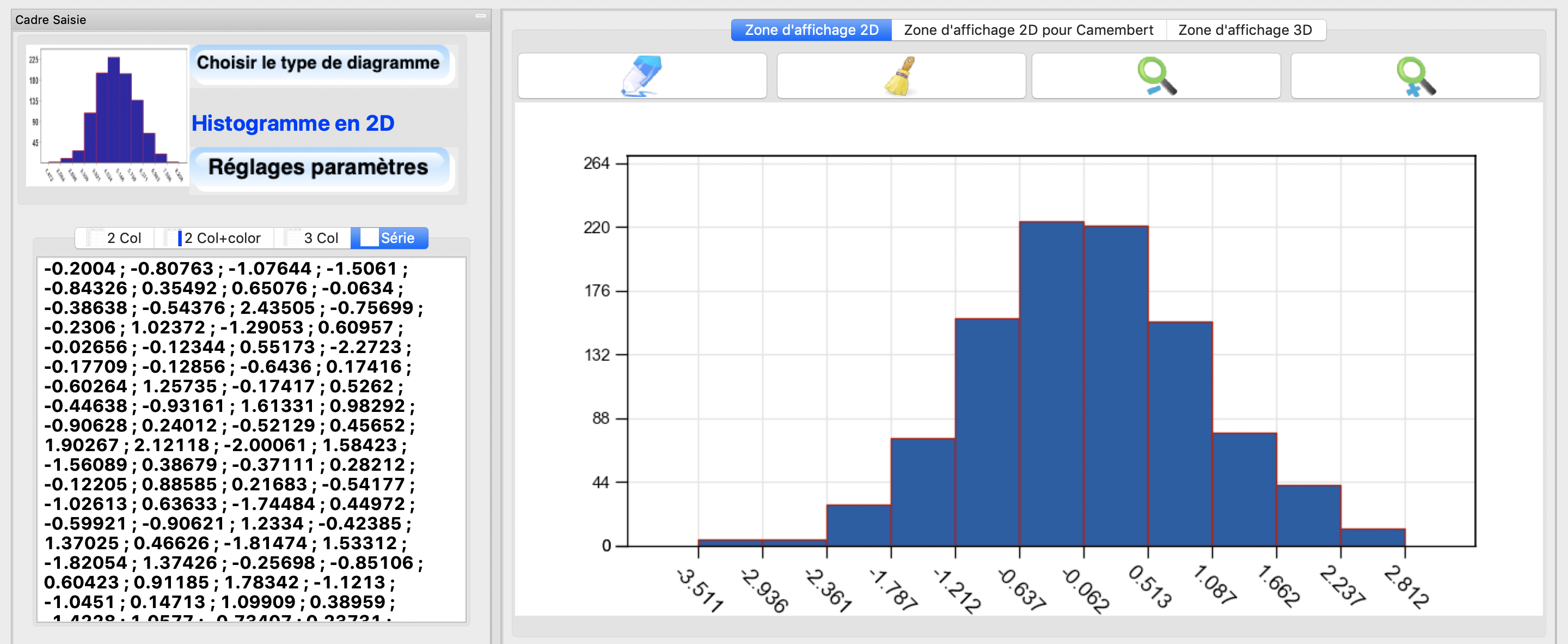This screenshot has height=644, width=1568.
Task: Collapse the Cadre Saisie panel handle
Action: pos(480,16)
